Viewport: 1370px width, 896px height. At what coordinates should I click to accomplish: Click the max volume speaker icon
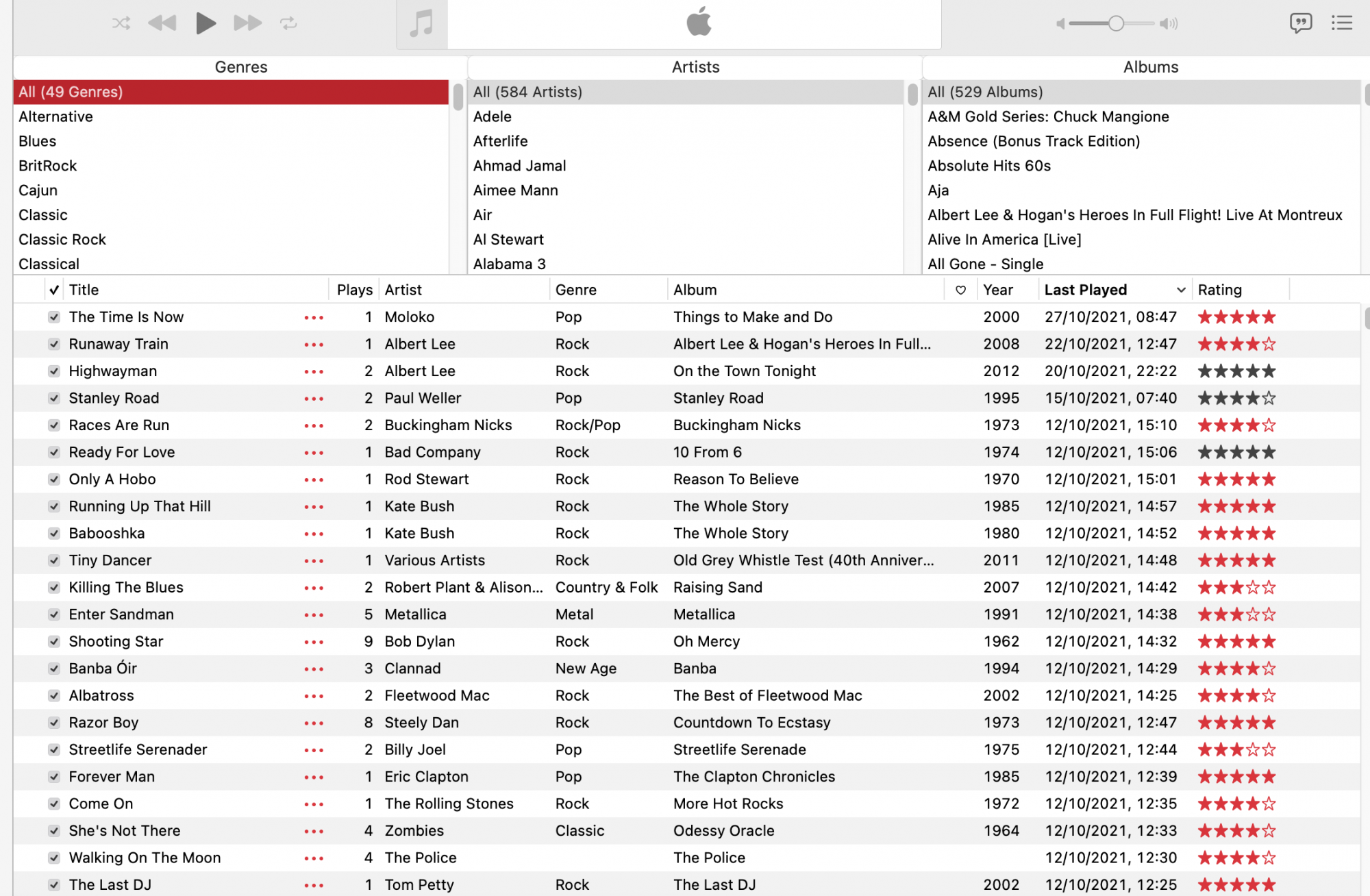coord(1169,24)
